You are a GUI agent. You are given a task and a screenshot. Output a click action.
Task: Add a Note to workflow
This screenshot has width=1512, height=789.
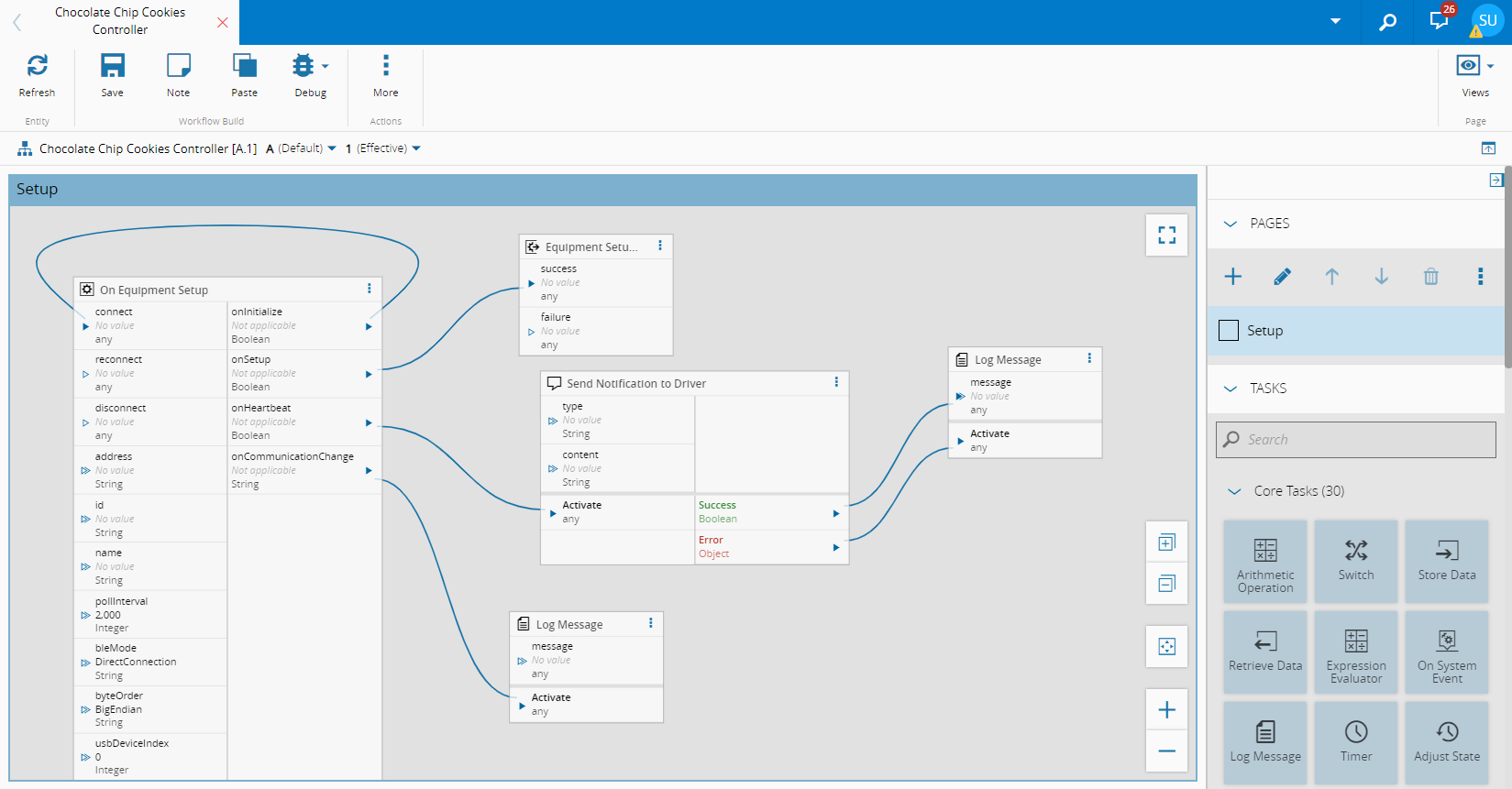[178, 65]
